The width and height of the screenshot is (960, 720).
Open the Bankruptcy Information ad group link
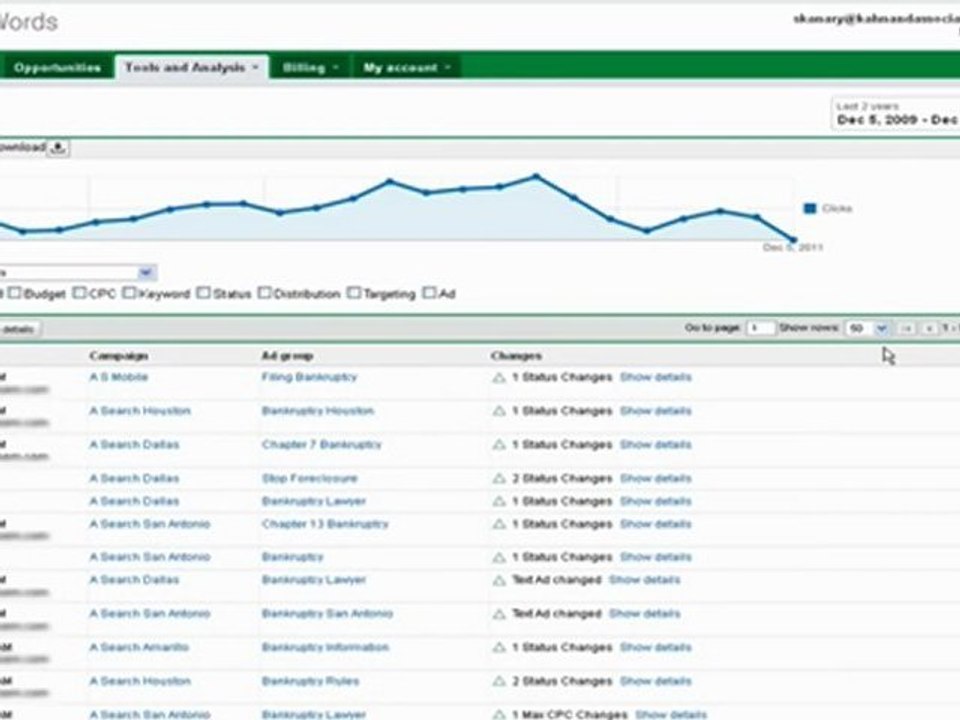tap(325, 647)
